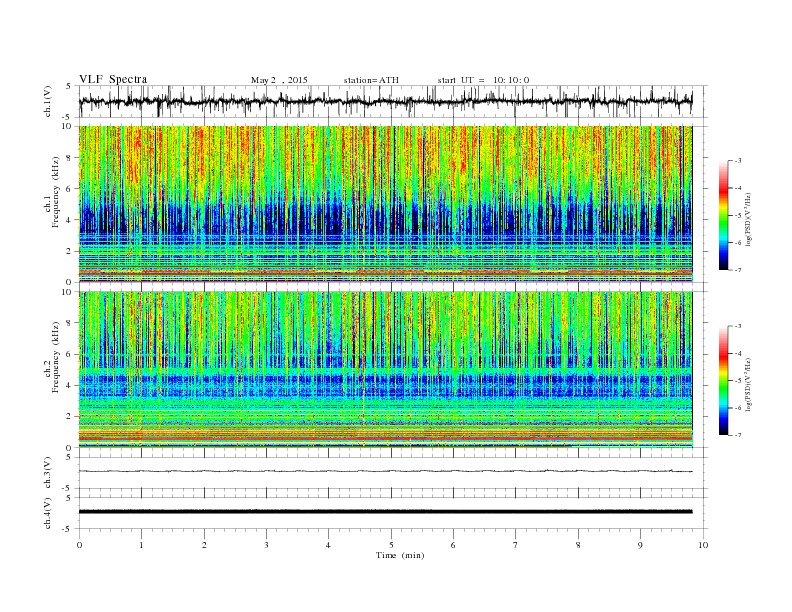Click the "VLF Spectra" plot title
The image size is (792, 612).
(113, 79)
